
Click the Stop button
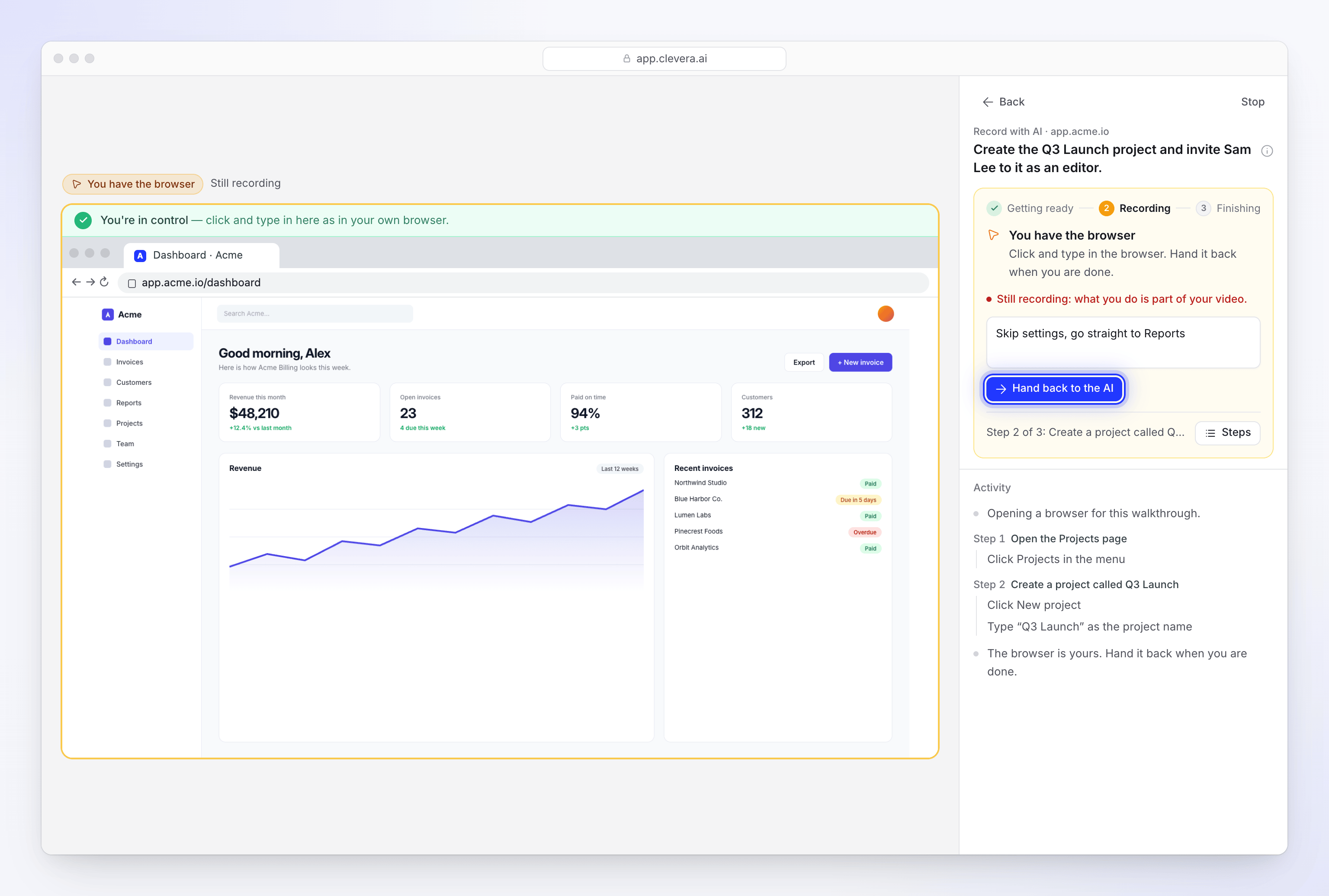[x=1252, y=102]
